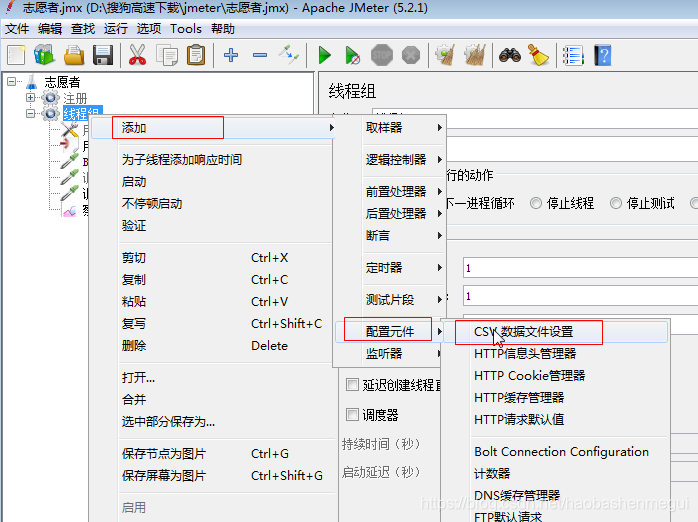This screenshot has width=698, height=522.
Task: Click the Shutdown test icon
Action: (x=410, y=55)
